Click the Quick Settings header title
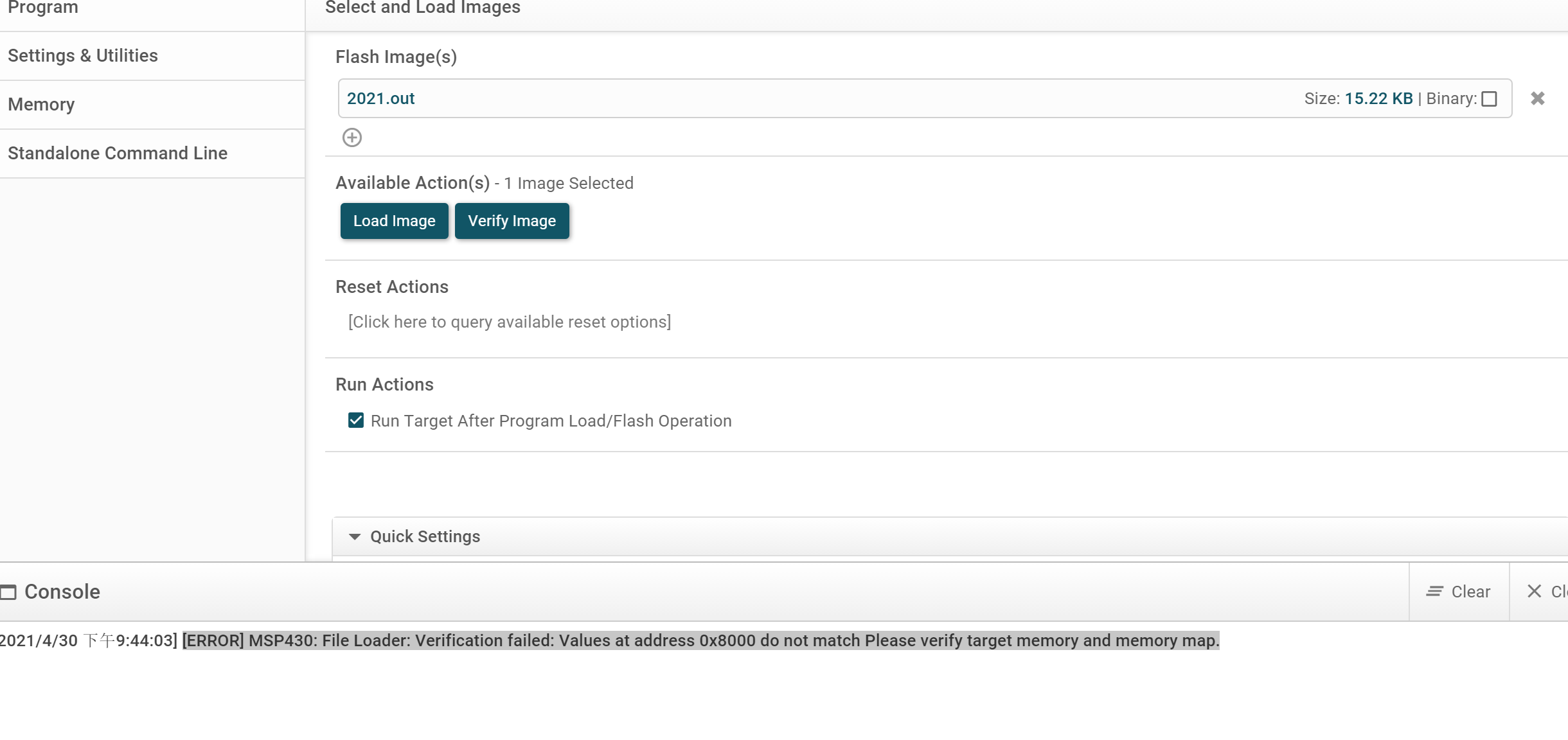1568x740 pixels. pos(425,536)
